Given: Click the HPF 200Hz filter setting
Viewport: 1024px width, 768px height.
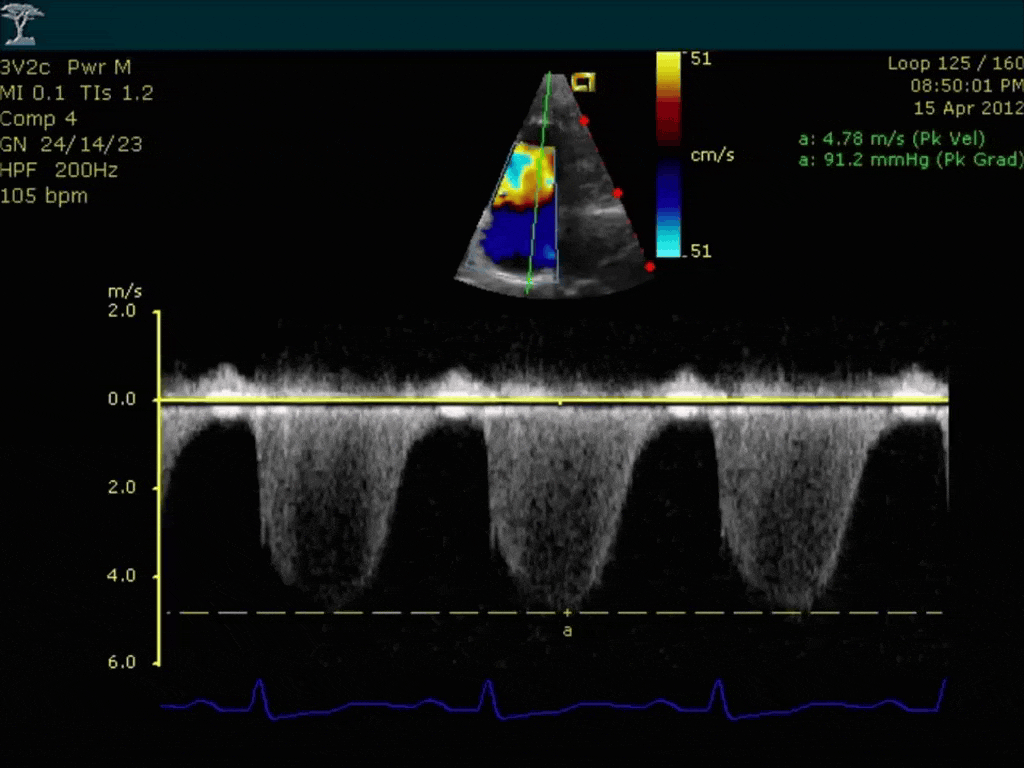Looking at the screenshot, I should (59, 170).
